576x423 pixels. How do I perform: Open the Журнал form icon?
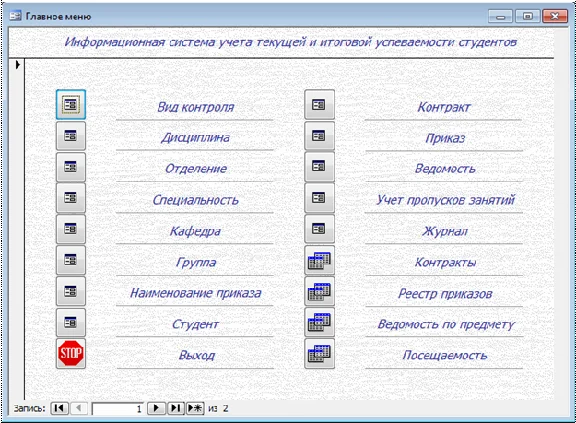319,229
